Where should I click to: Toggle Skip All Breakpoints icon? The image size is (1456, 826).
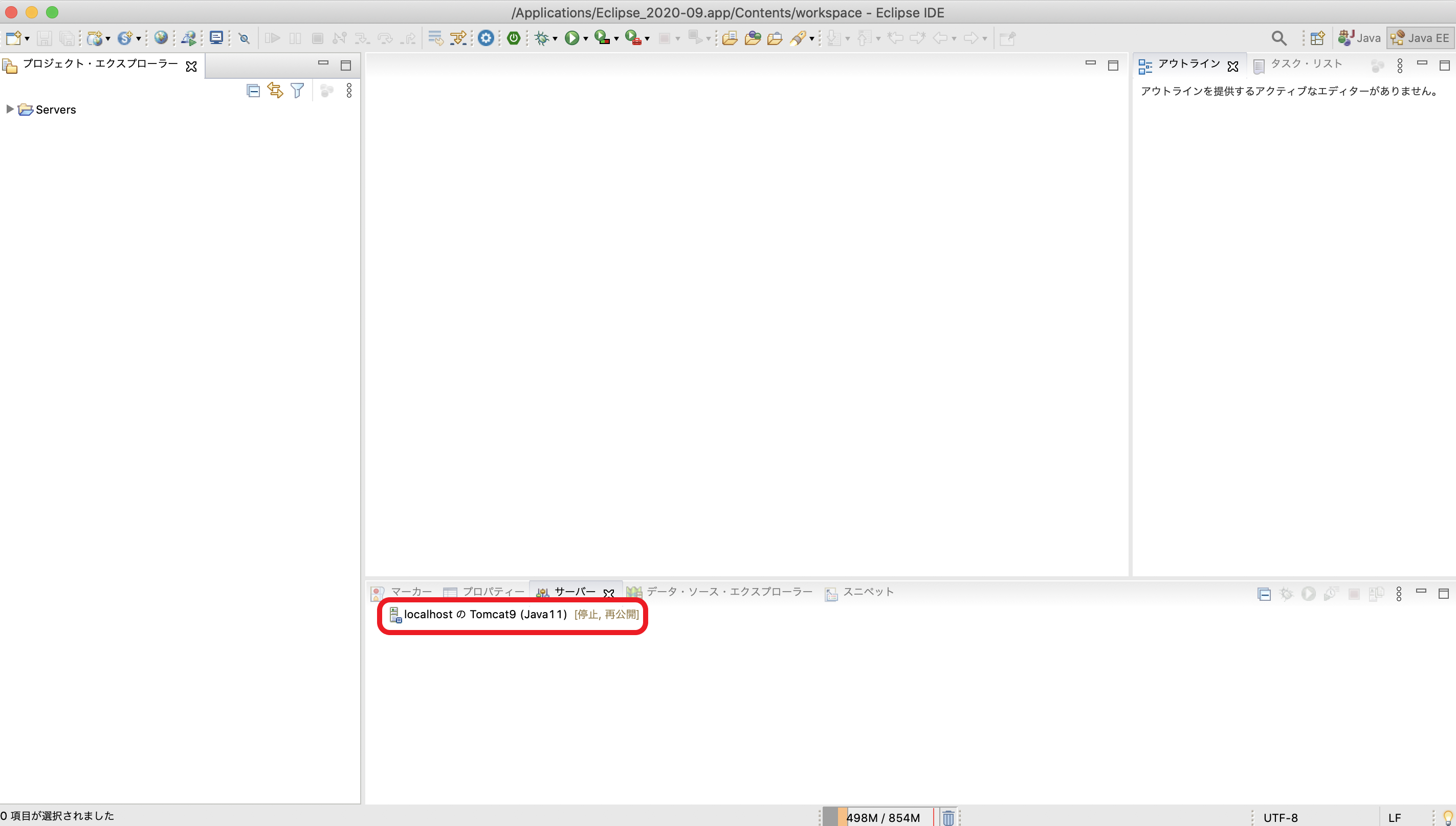[244, 38]
